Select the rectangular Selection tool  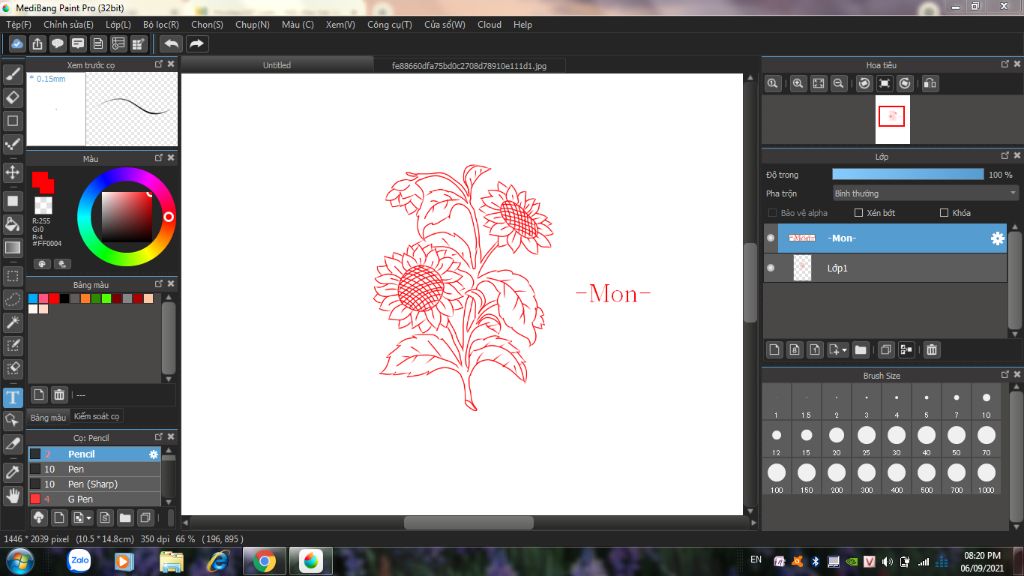tap(12, 276)
